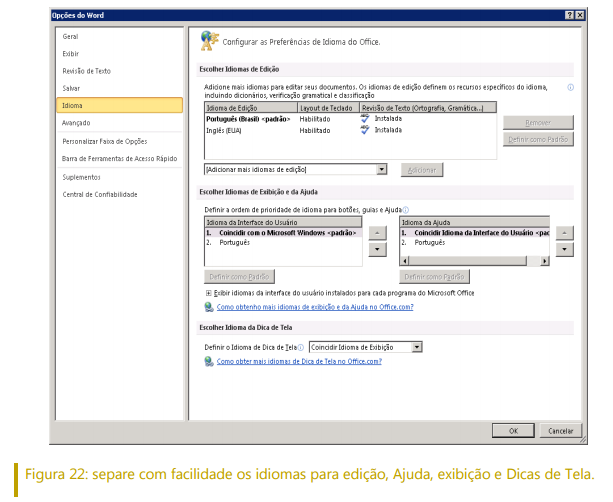
Task: Expand 'Exibir idiomas da interface do usuário' section
Action: 207,293
